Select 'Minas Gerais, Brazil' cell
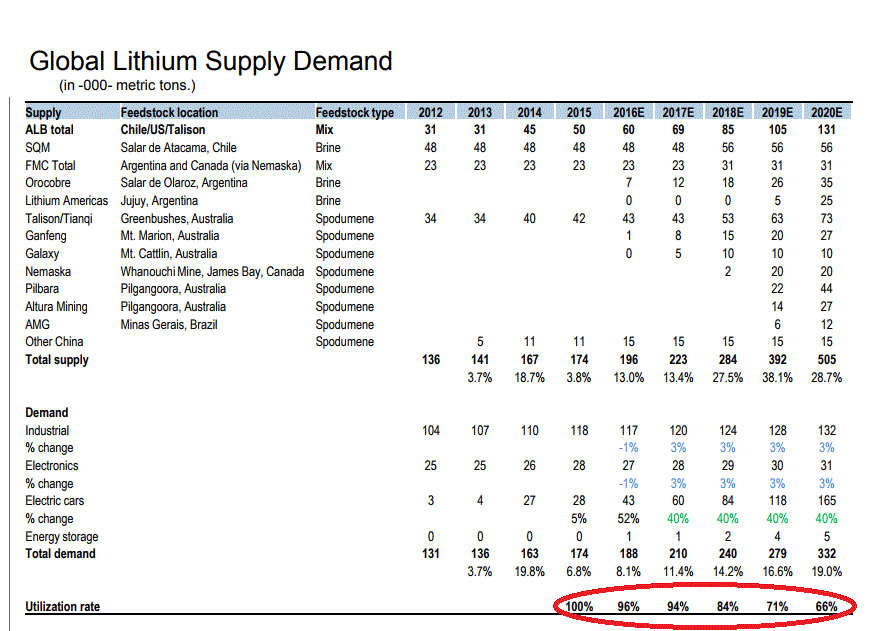878x631 pixels. (x=169, y=325)
